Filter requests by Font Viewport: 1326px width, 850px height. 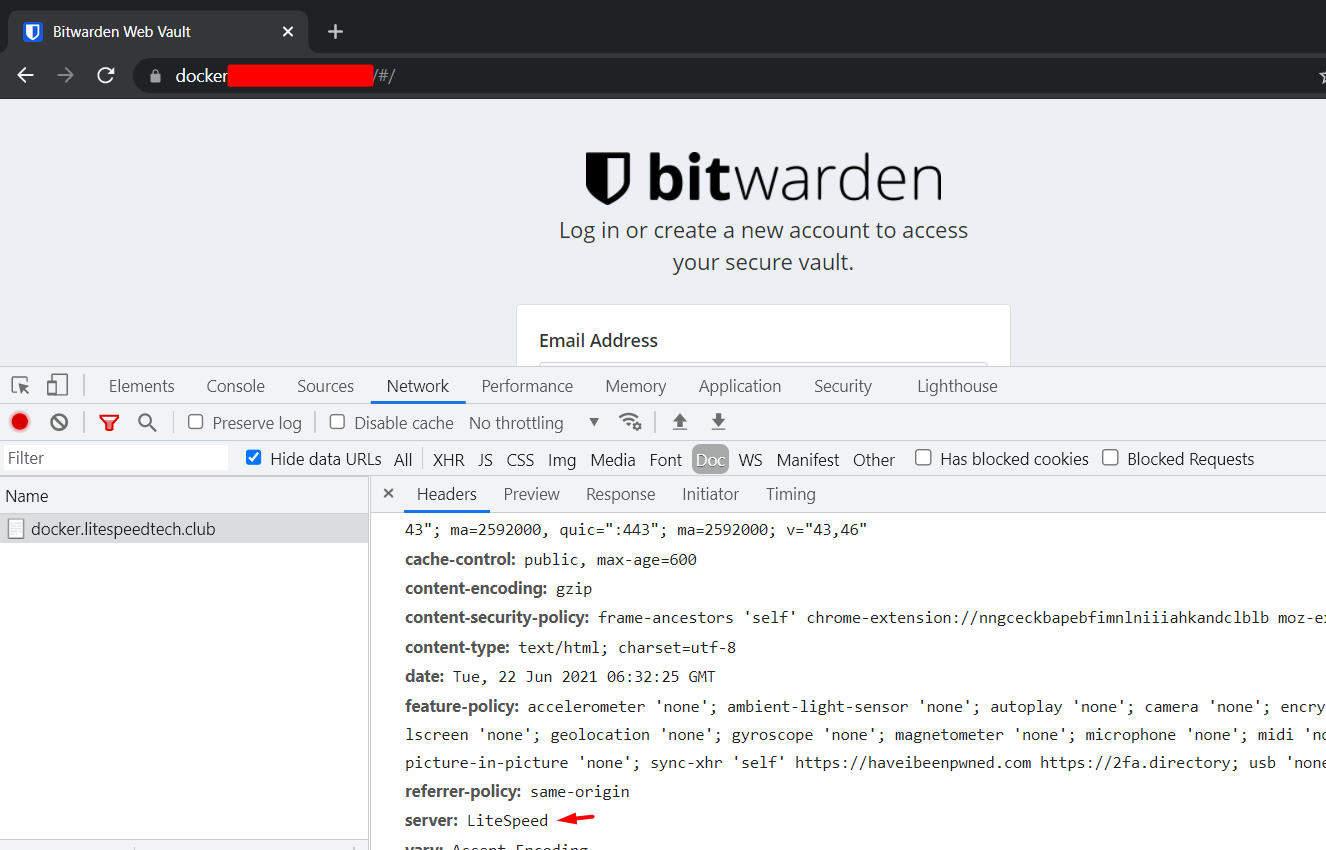[666, 460]
